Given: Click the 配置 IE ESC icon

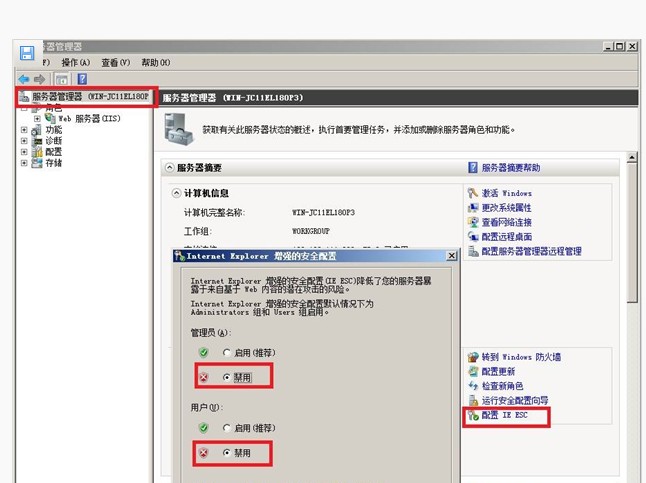Looking at the screenshot, I should point(473,415).
